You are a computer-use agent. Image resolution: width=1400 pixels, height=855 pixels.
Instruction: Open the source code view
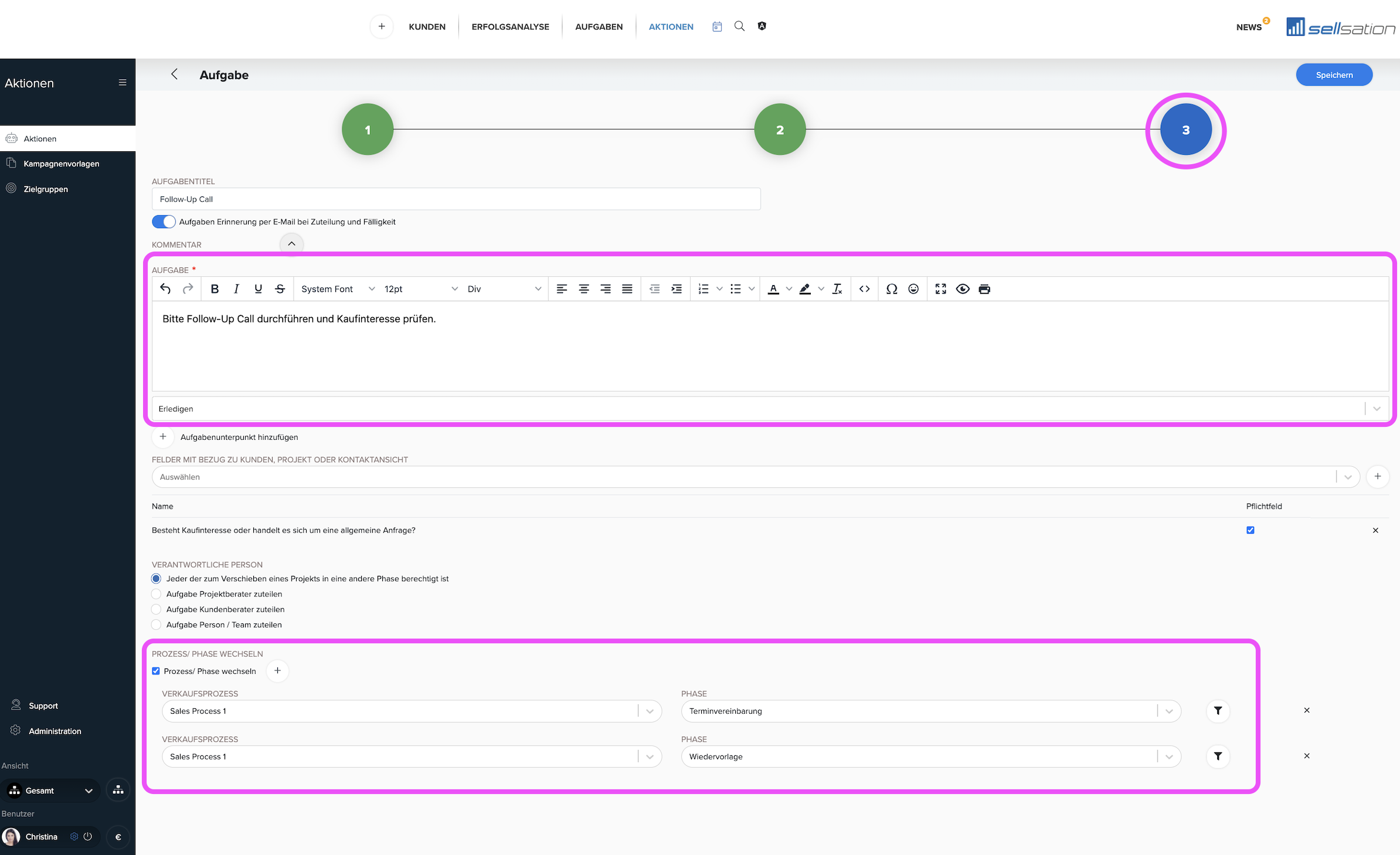click(x=864, y=289)
